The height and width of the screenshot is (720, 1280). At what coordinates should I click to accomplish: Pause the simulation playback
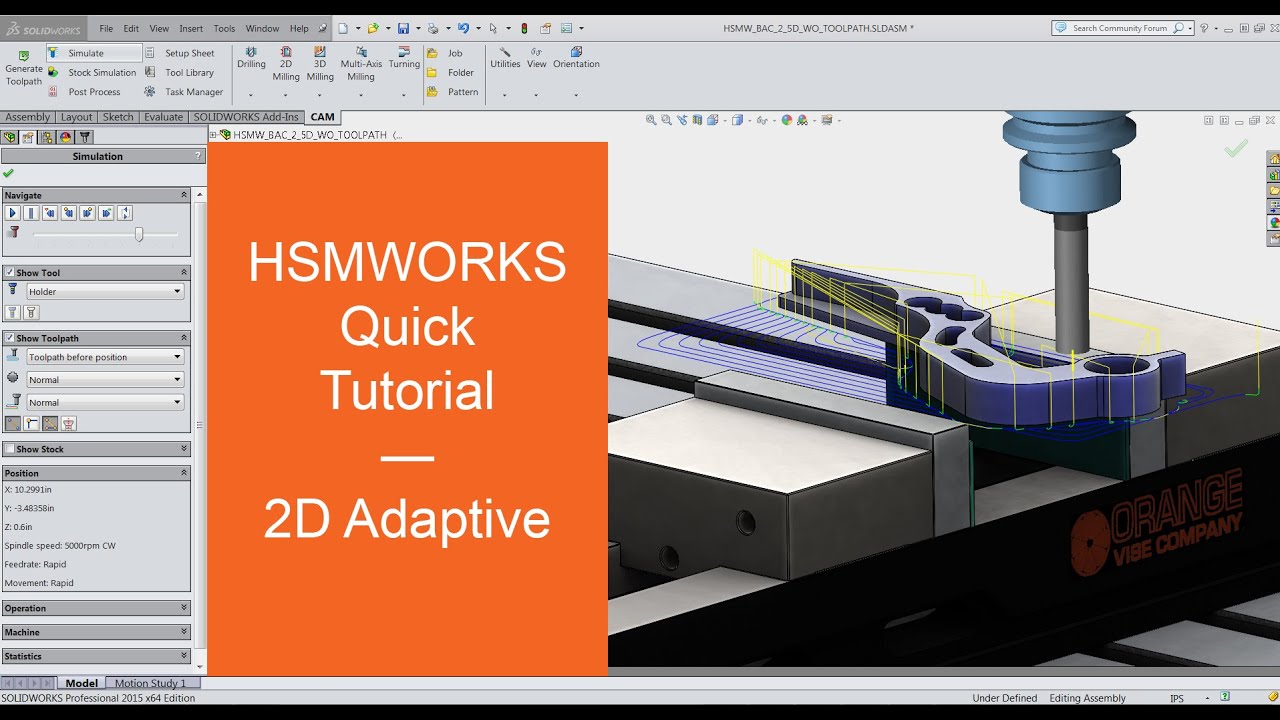pyautogui.click(x=31, y=213)
